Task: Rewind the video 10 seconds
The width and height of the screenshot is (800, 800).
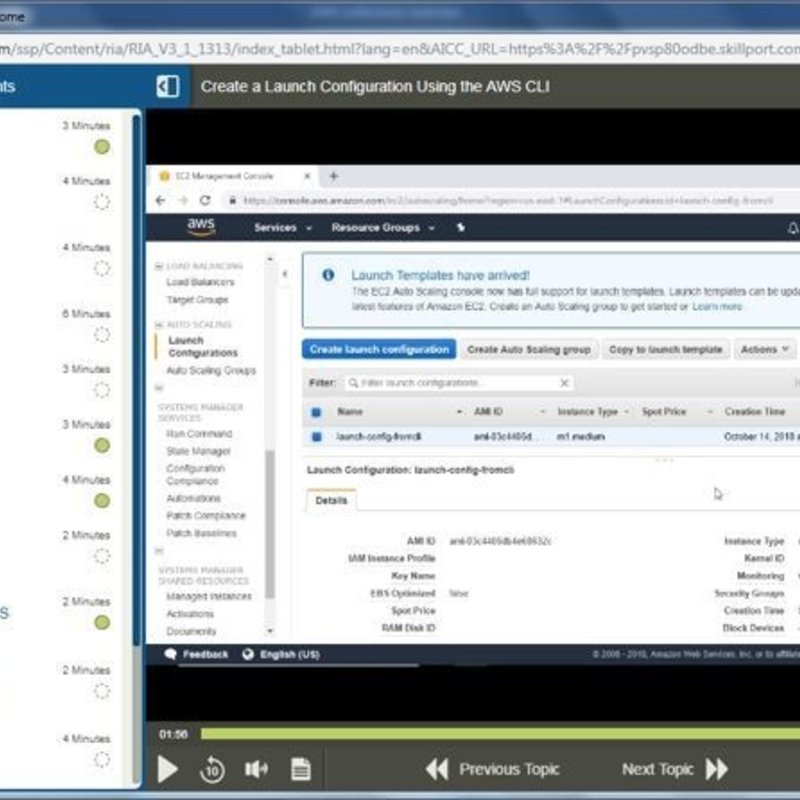Action: tap(212, 769)
